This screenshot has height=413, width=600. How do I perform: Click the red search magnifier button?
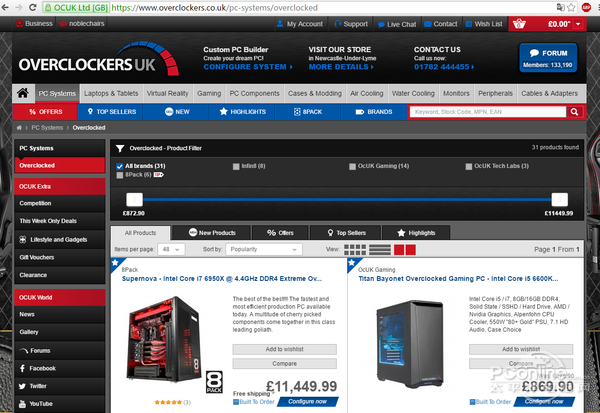(x=574, y=112)
